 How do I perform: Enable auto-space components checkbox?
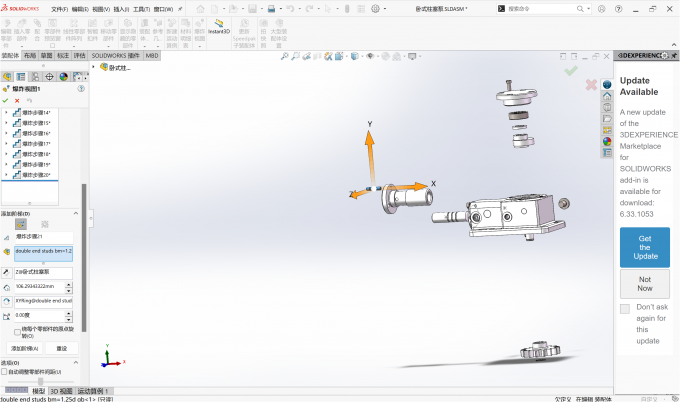coord(4,372)
